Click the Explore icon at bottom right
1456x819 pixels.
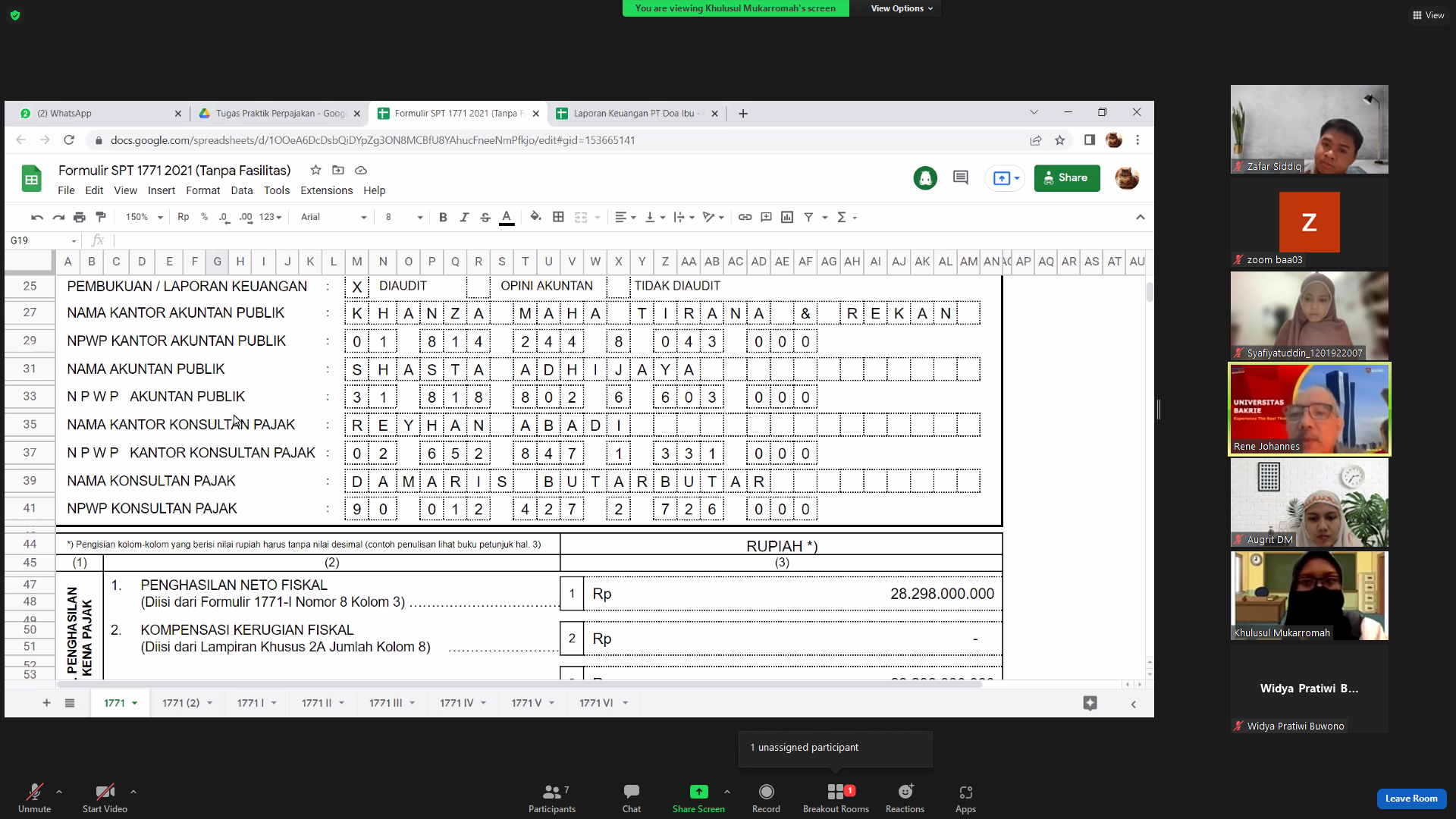tap(1090, 703)
